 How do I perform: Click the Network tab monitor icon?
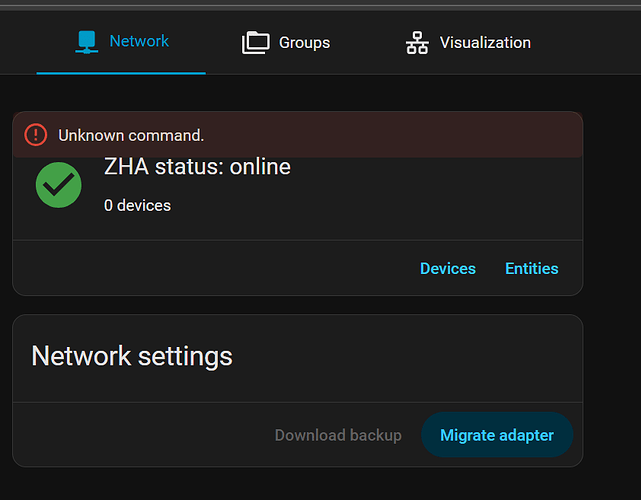click(87, 42)
